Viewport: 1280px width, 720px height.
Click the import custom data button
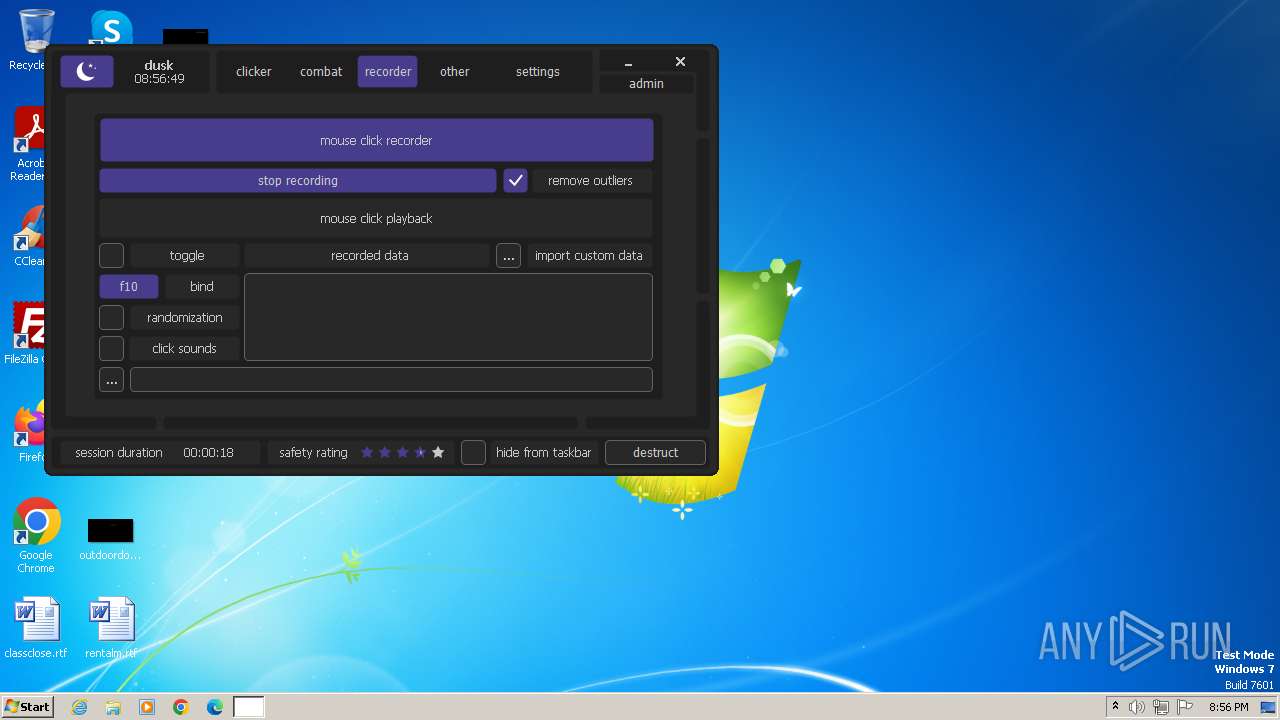point(589,256)
